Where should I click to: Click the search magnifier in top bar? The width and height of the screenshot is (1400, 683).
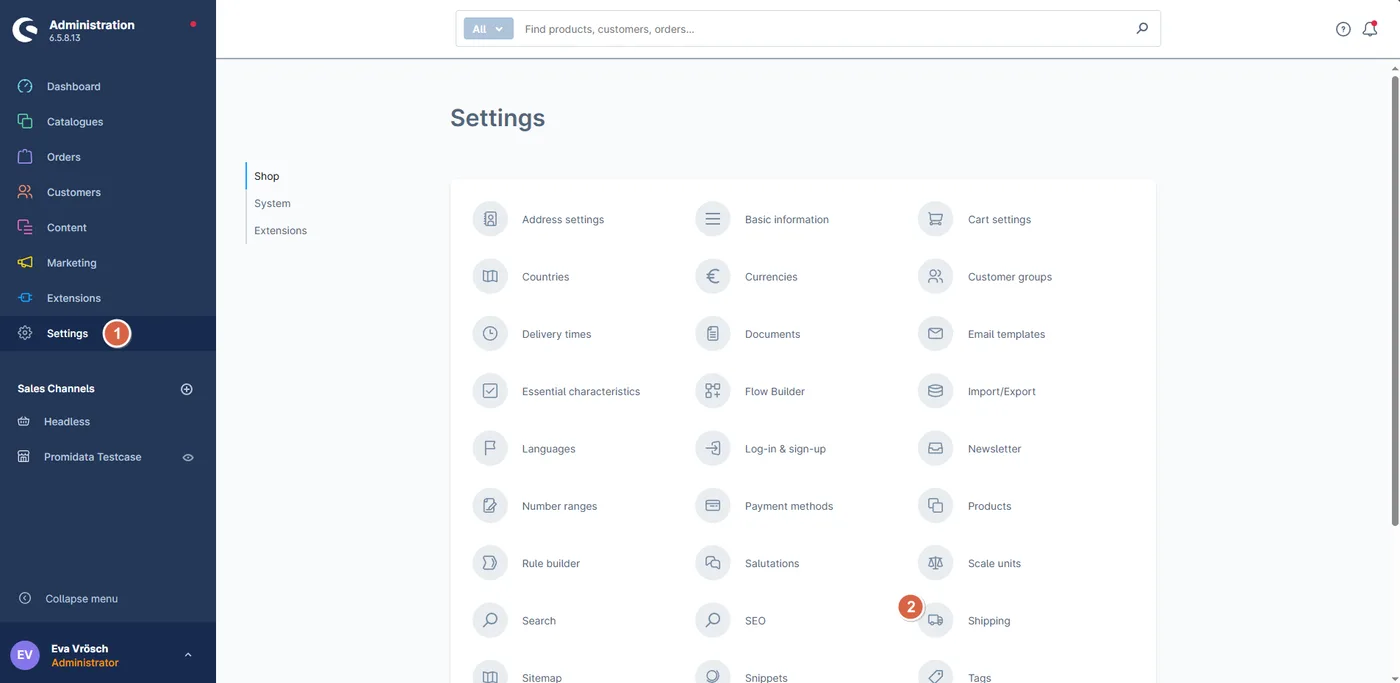click(1142, 29)
